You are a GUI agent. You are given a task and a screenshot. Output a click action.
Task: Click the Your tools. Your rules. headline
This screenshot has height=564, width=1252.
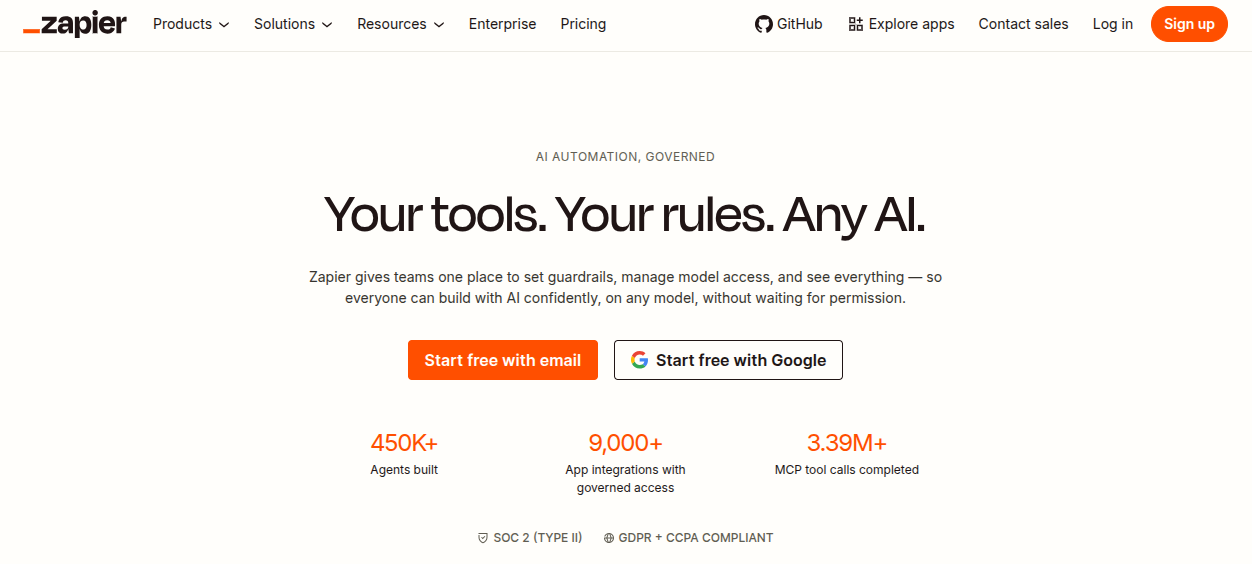tap(625, 214)
